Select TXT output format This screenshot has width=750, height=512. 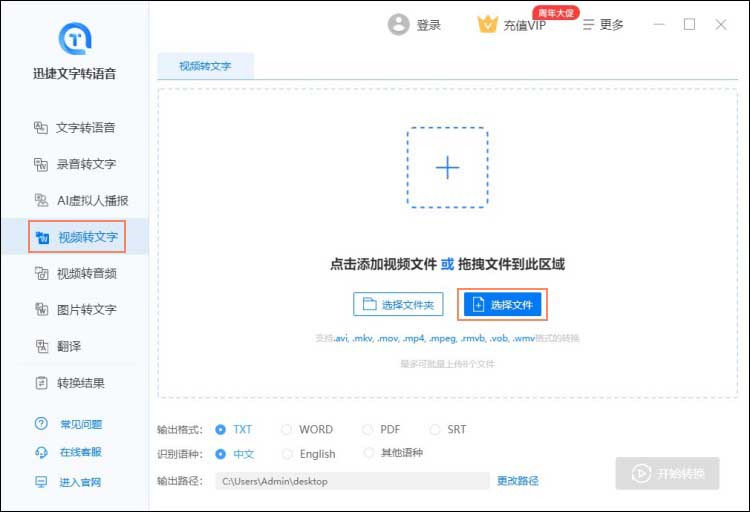[234, 429]
